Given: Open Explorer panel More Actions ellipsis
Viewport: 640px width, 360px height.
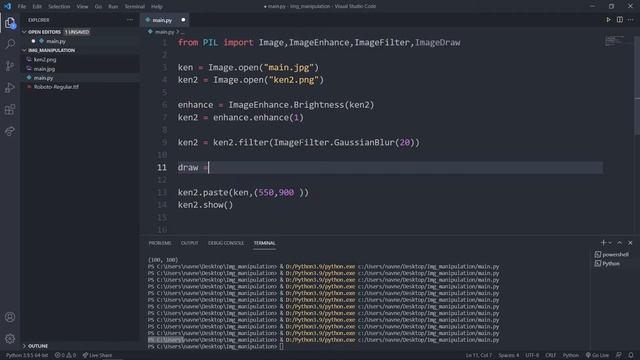Looking at the screenshot, I should (130, 20).
